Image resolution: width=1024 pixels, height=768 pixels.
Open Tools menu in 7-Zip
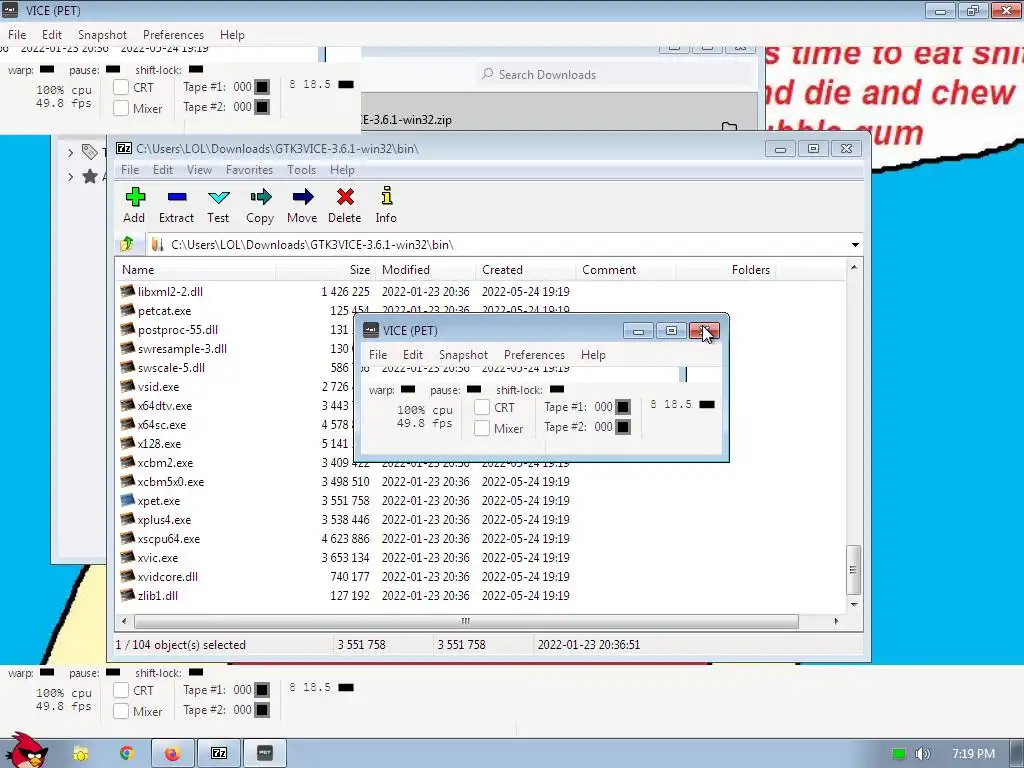301,170
